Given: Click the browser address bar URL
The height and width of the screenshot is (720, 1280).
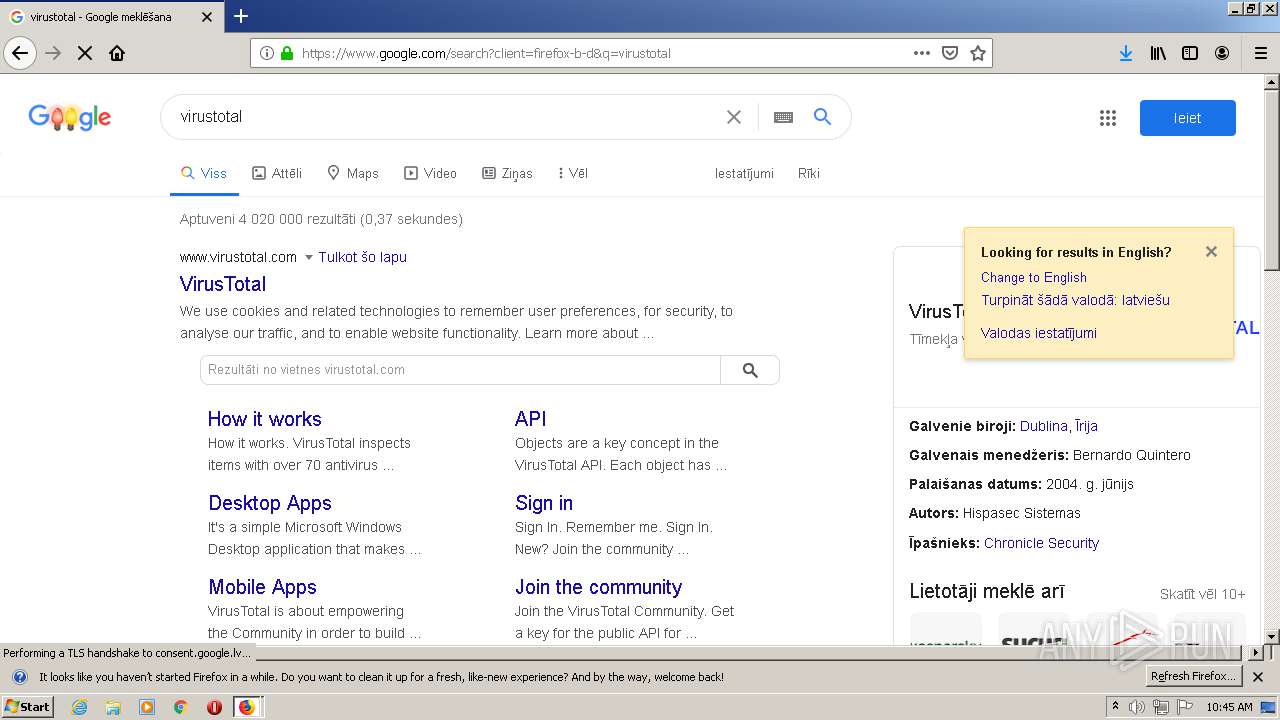Looking at the screenshot, I should (x=600, y=53).
